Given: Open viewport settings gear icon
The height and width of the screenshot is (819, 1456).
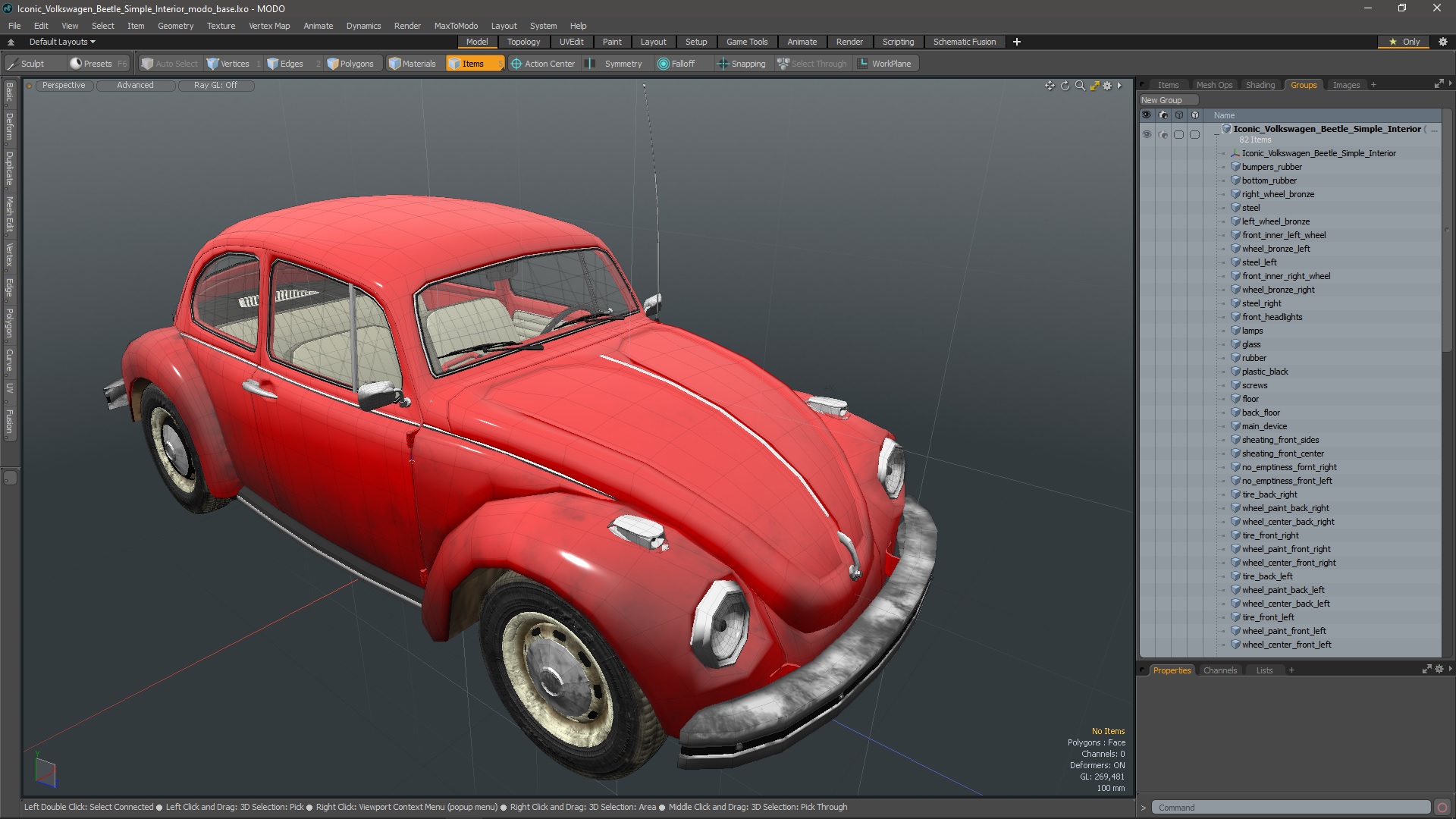Looking at the screenshot, I should click(x=1107, y=86).
